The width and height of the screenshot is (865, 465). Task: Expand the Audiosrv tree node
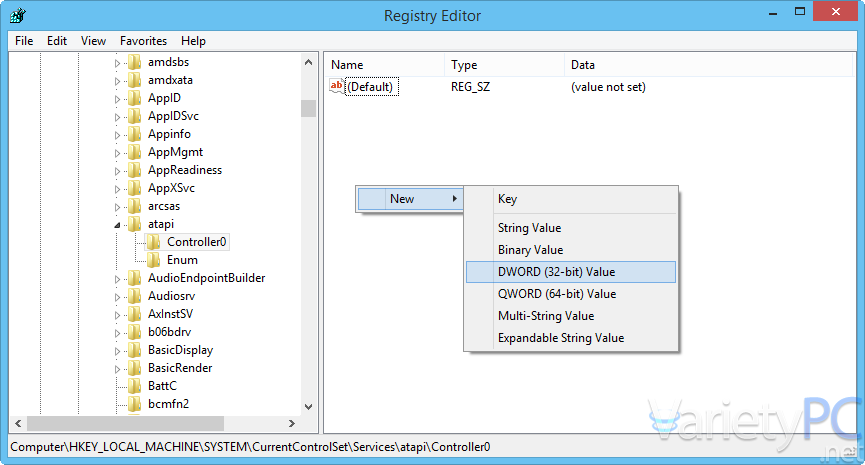pyautogui.click(x=118, y=296)
